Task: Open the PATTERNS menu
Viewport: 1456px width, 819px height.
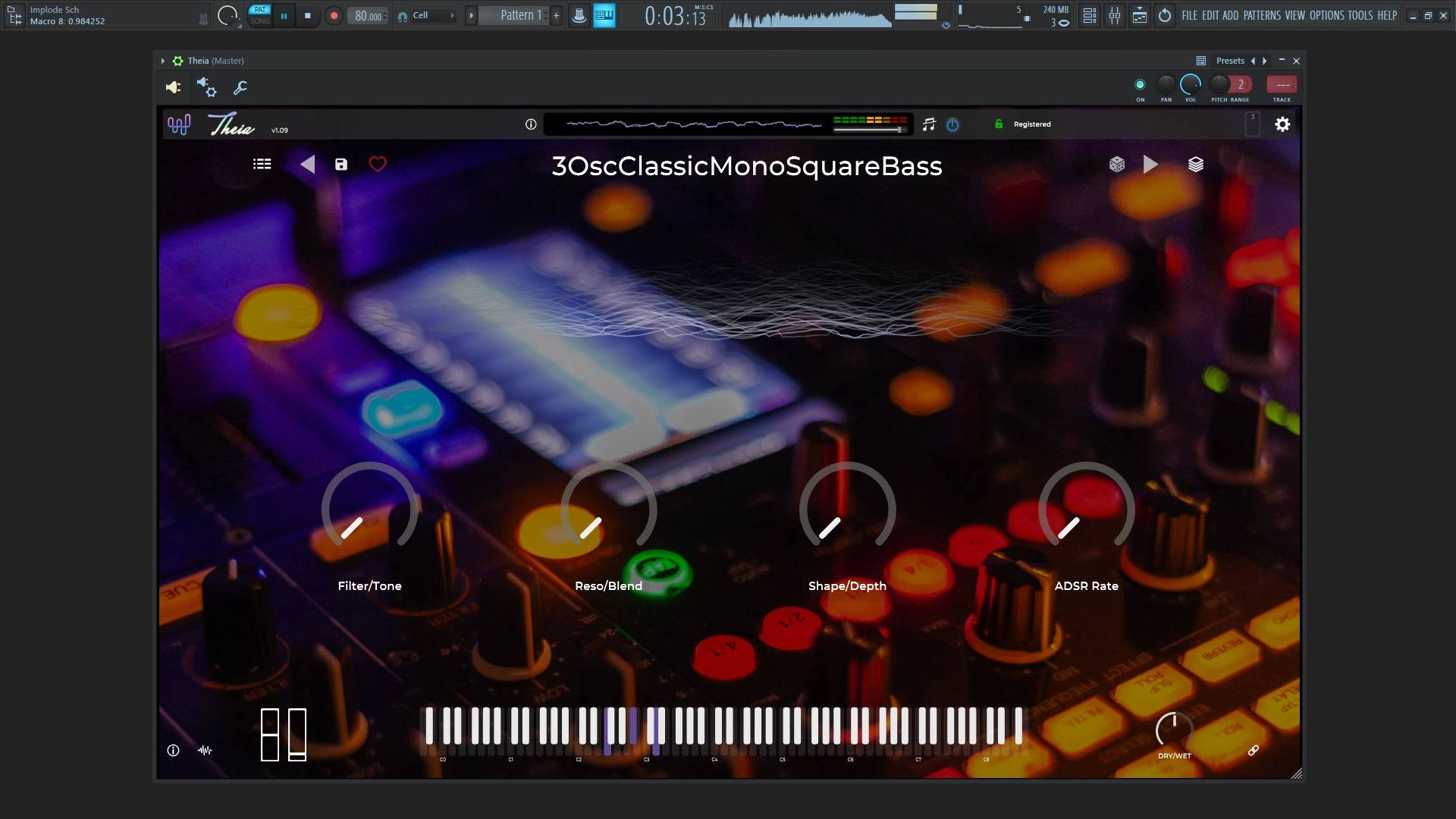Action: [1262, 15]
